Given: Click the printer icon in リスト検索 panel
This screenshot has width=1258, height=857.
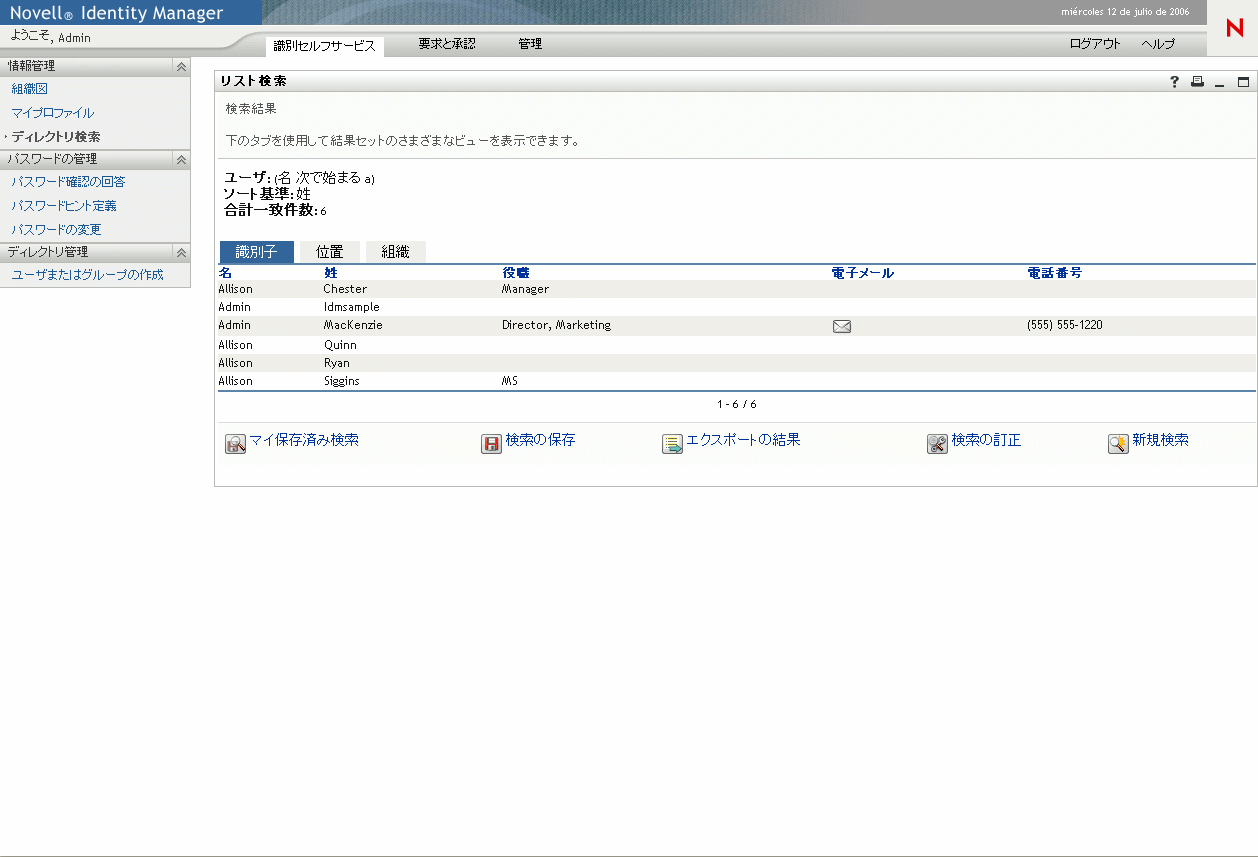Looking at the screenshot, I should [x=1197, y=82].
